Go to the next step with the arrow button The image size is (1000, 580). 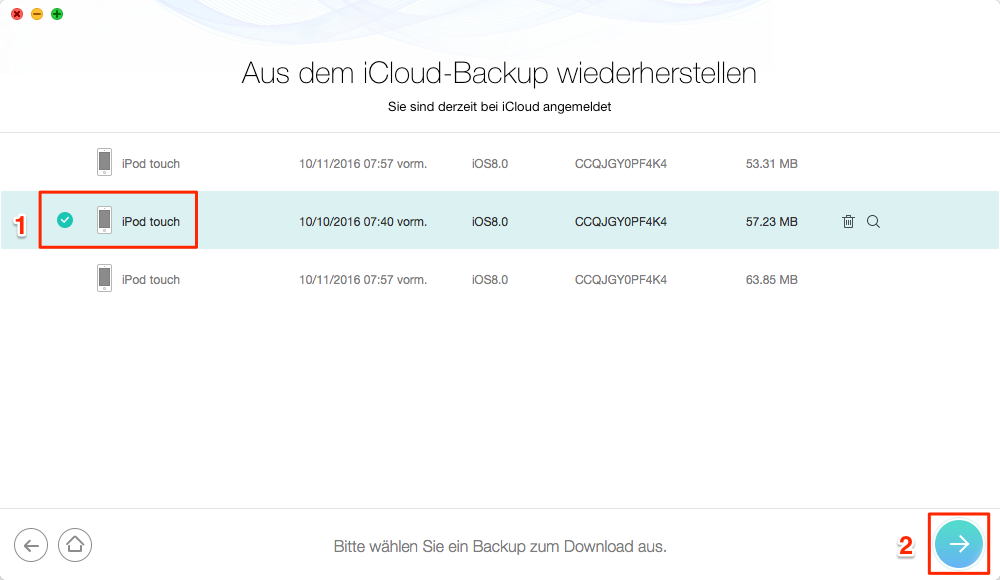(959, 544)
